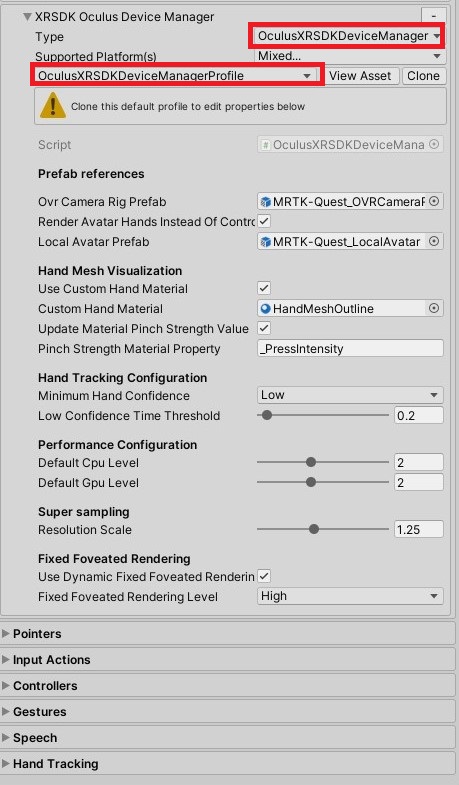Toggle Render Avatar Hands Instead Of Controllers checkbox
459x785 pixels.
click(264, 221)
